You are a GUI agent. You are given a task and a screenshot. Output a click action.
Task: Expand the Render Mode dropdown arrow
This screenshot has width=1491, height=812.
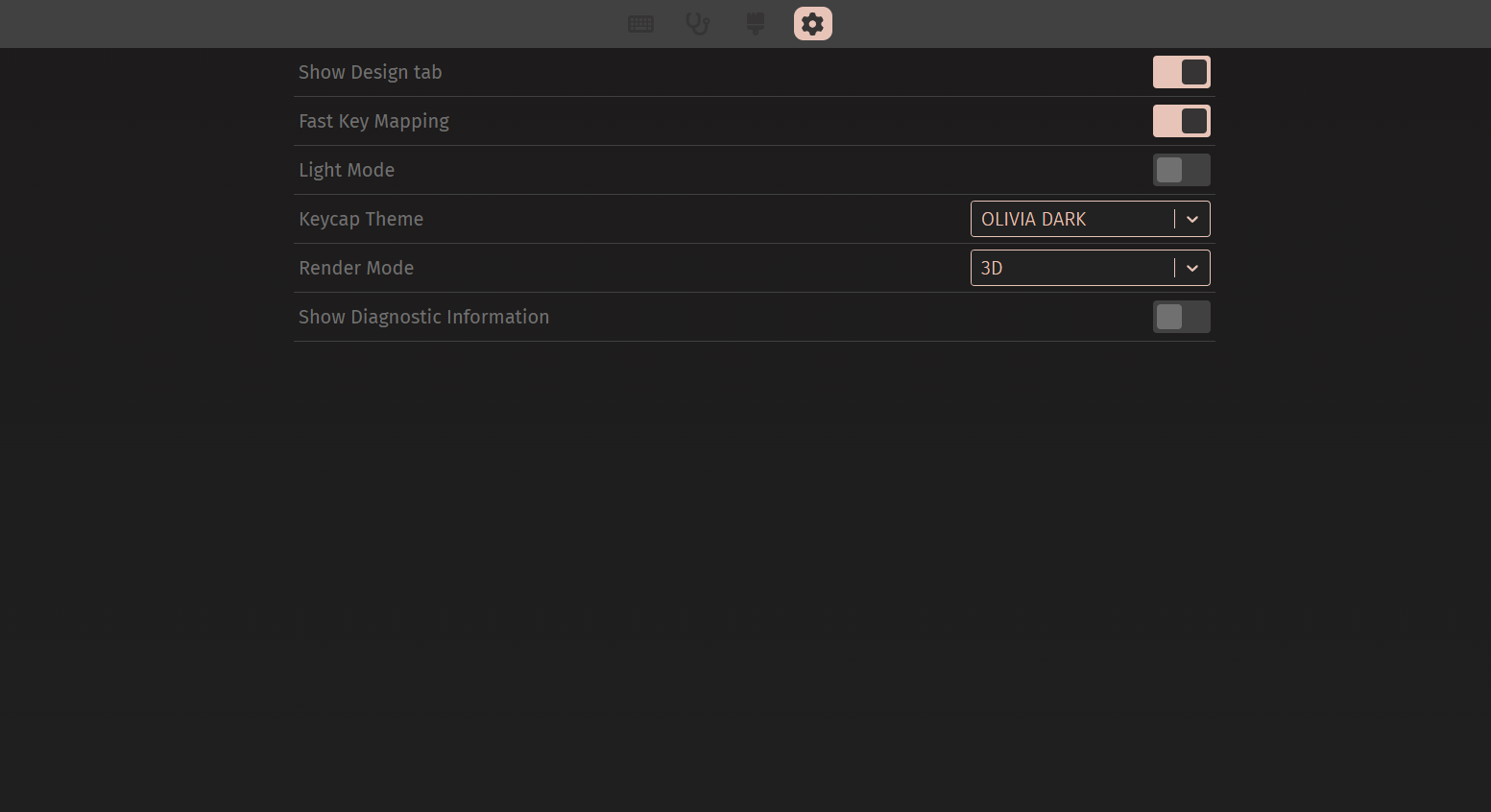point(1192,268)
